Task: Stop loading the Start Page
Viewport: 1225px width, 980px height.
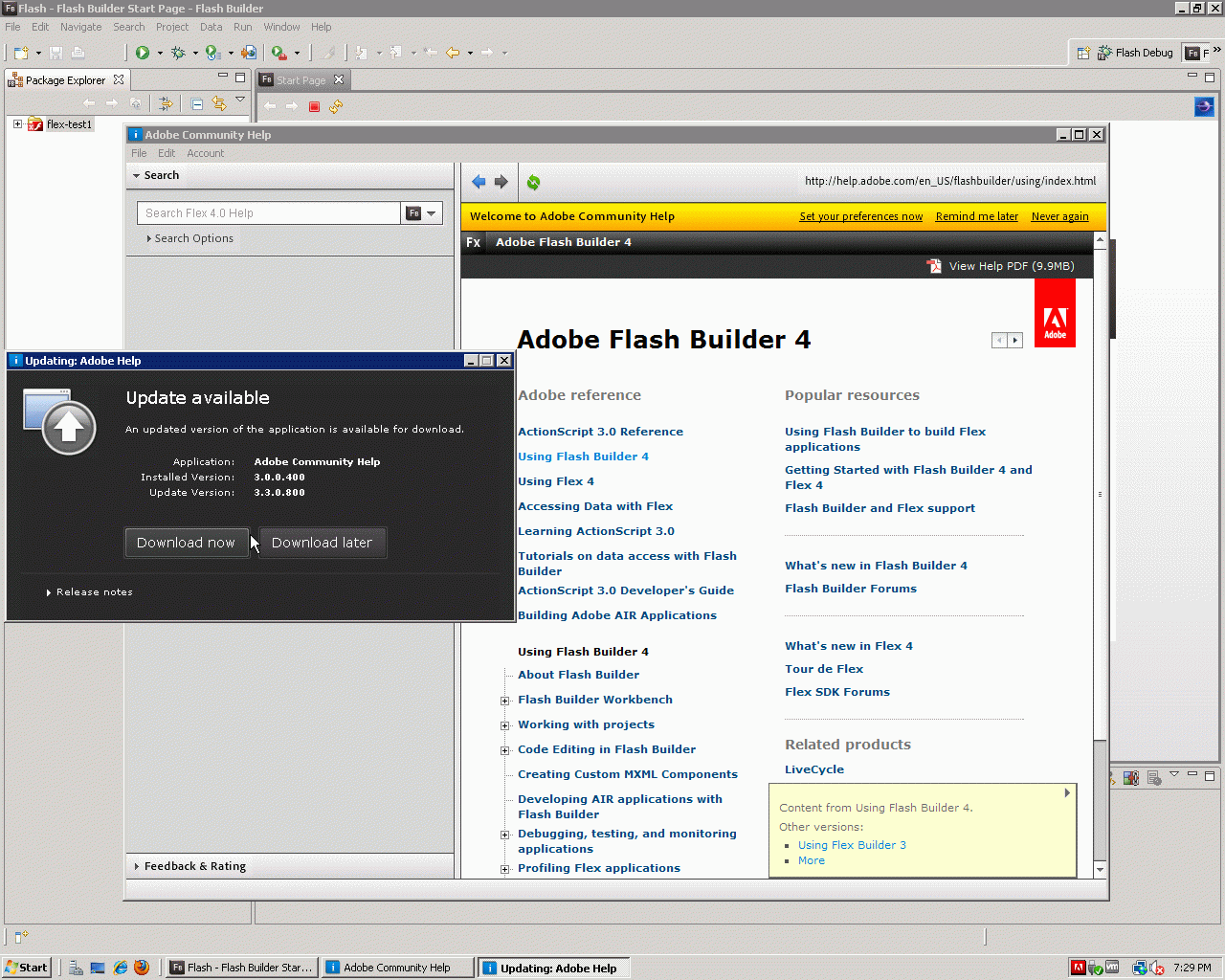Action: (314, 106)
